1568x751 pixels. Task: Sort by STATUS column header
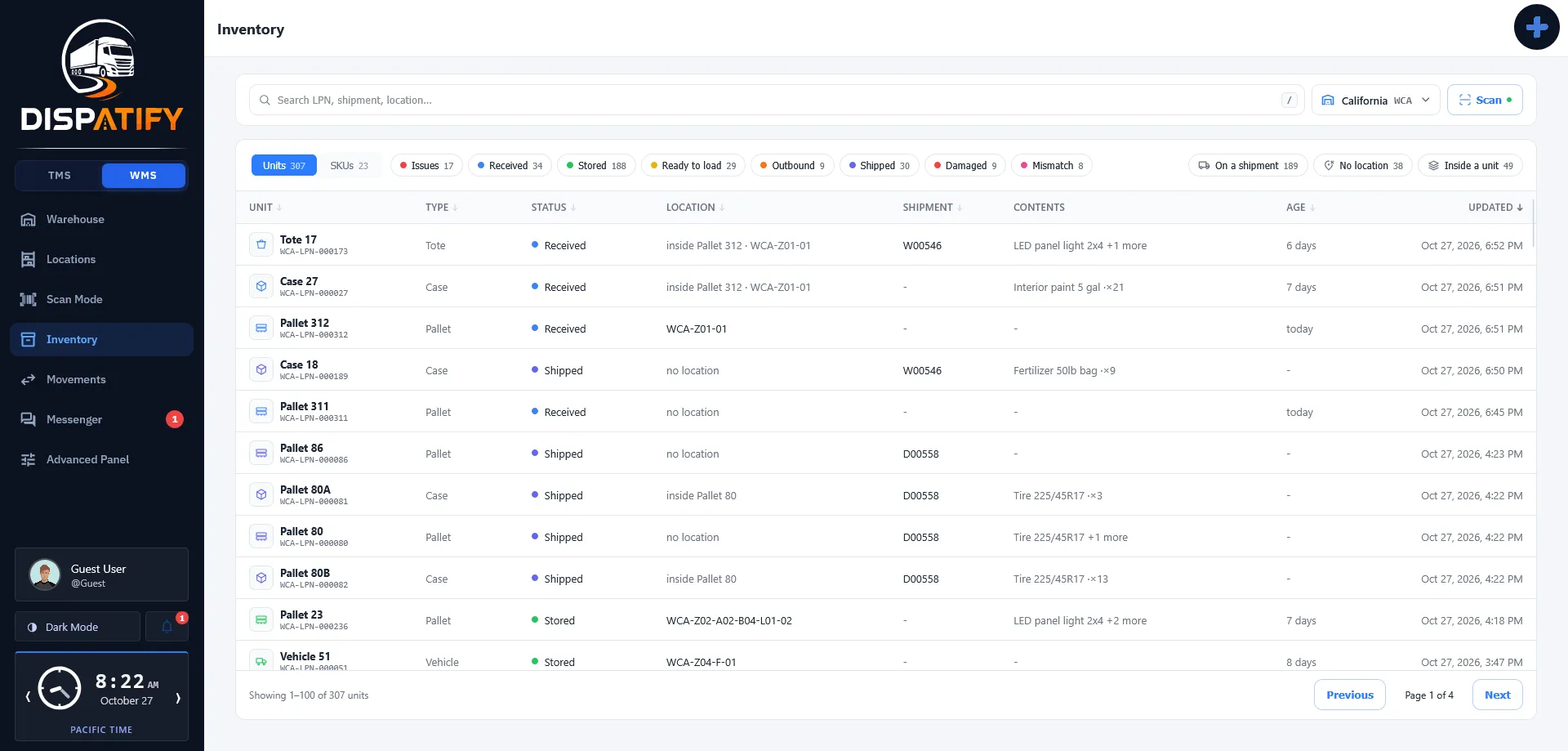554,208
